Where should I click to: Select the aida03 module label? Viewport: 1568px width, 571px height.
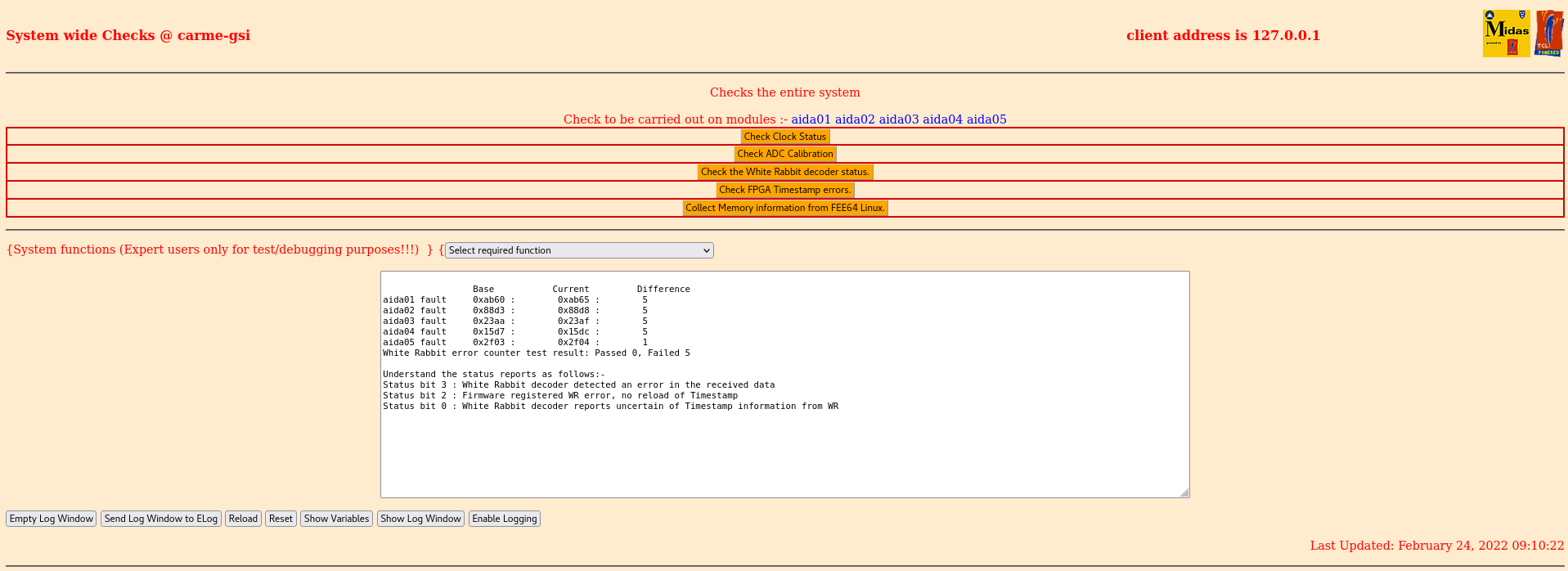pos(898,119)
